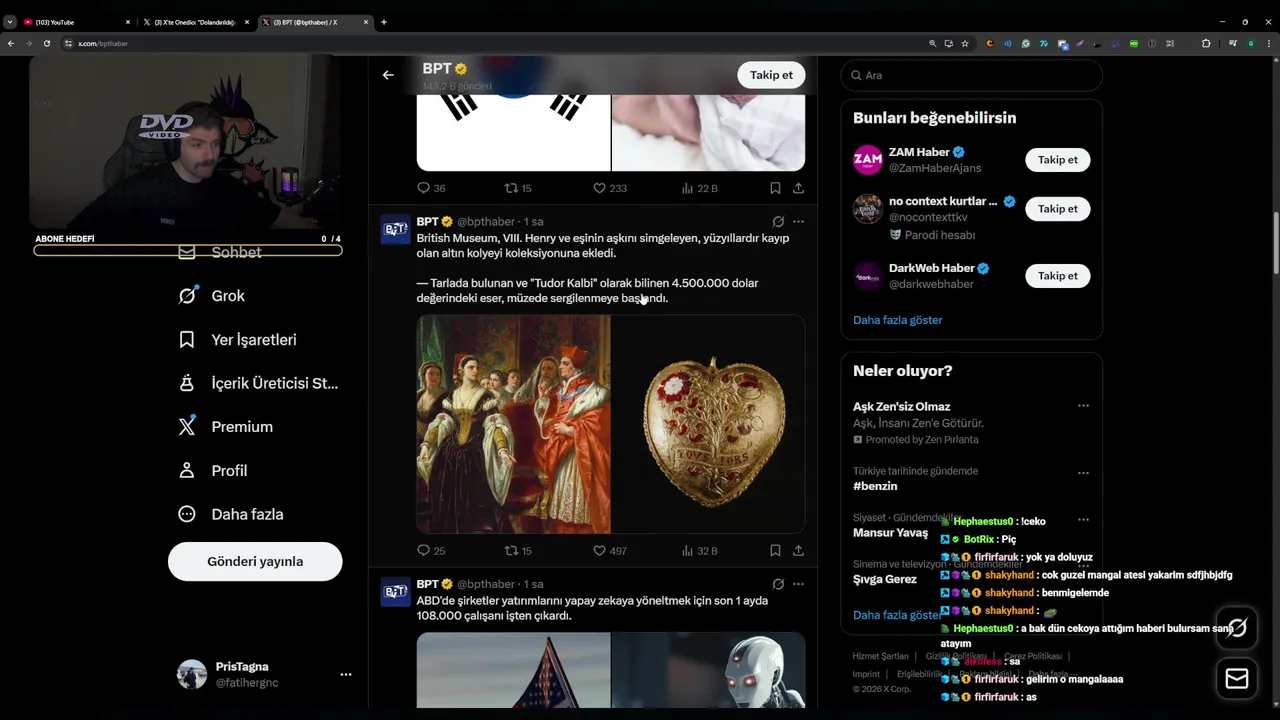Viewport: 1280px width, 720px height.
Task: Switch to the X'te Onedio browser tab
Action: [x=194, y=22]
